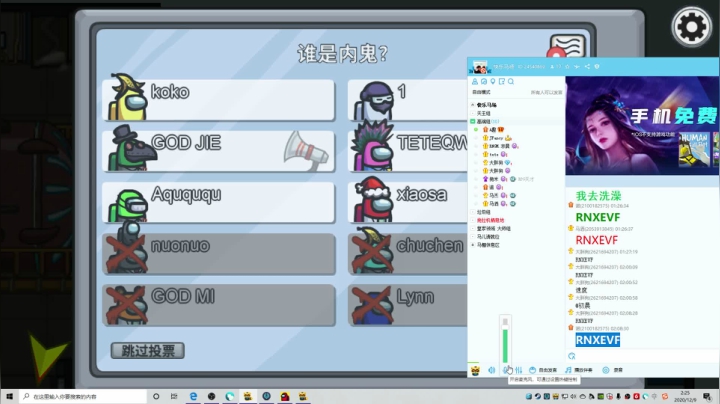Toggle the microphone icon on the bottom bar
The width and height of the screenshot is (720, 404).
pos(506,370)
